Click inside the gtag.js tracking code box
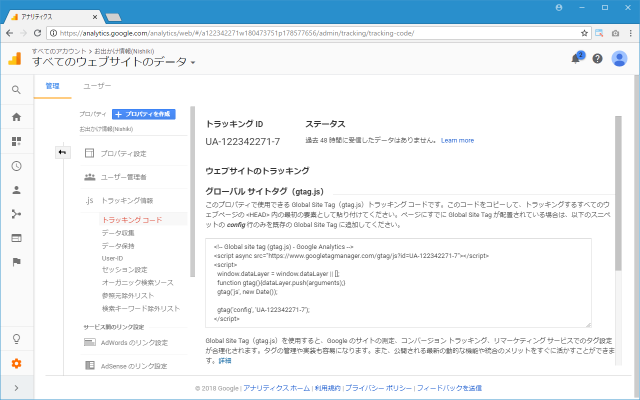The height and width of the screenshot is (400, 640). tap(397, 283)
